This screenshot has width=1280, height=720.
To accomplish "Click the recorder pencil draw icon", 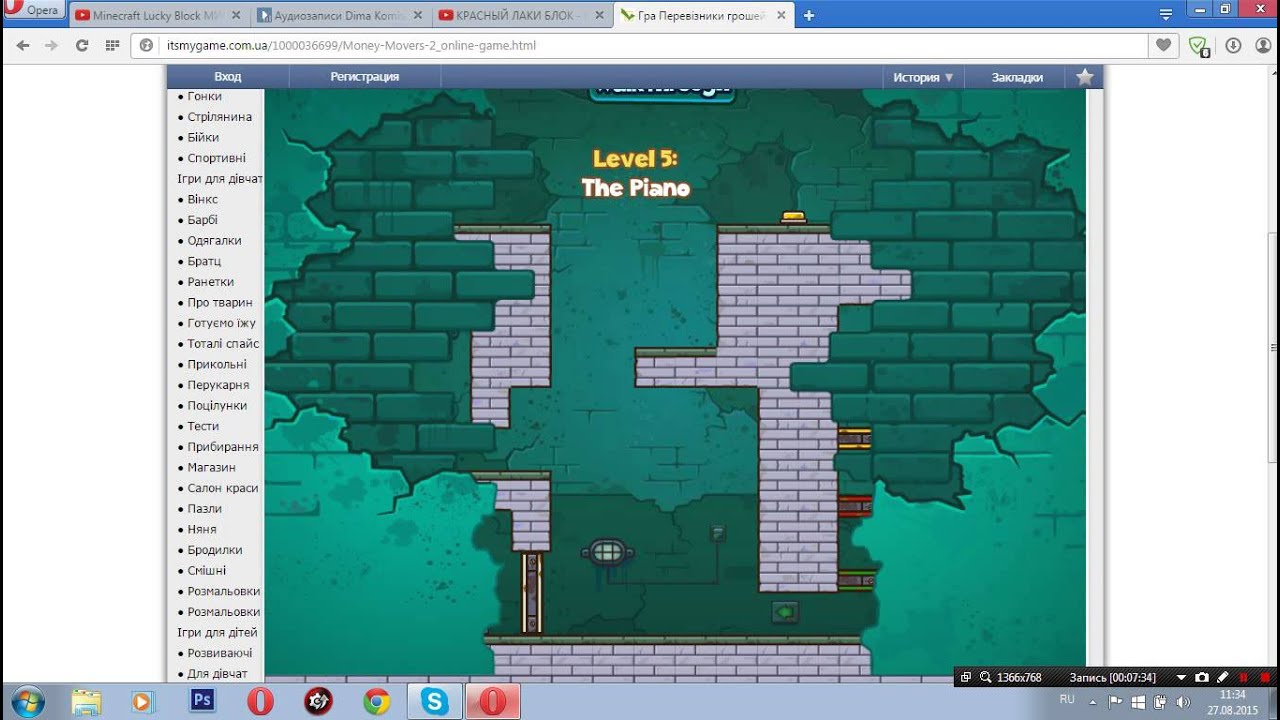I will coord(1222,677).
